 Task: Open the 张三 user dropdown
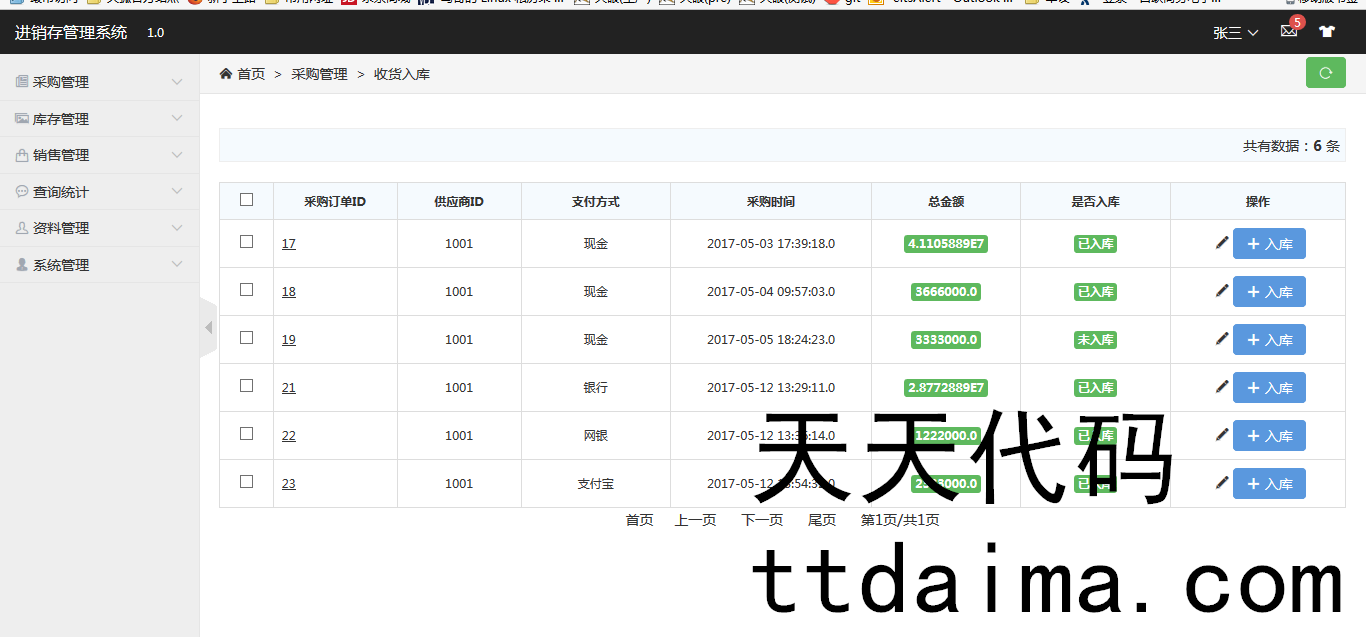pyautogui.click(x=1235, y=33)
